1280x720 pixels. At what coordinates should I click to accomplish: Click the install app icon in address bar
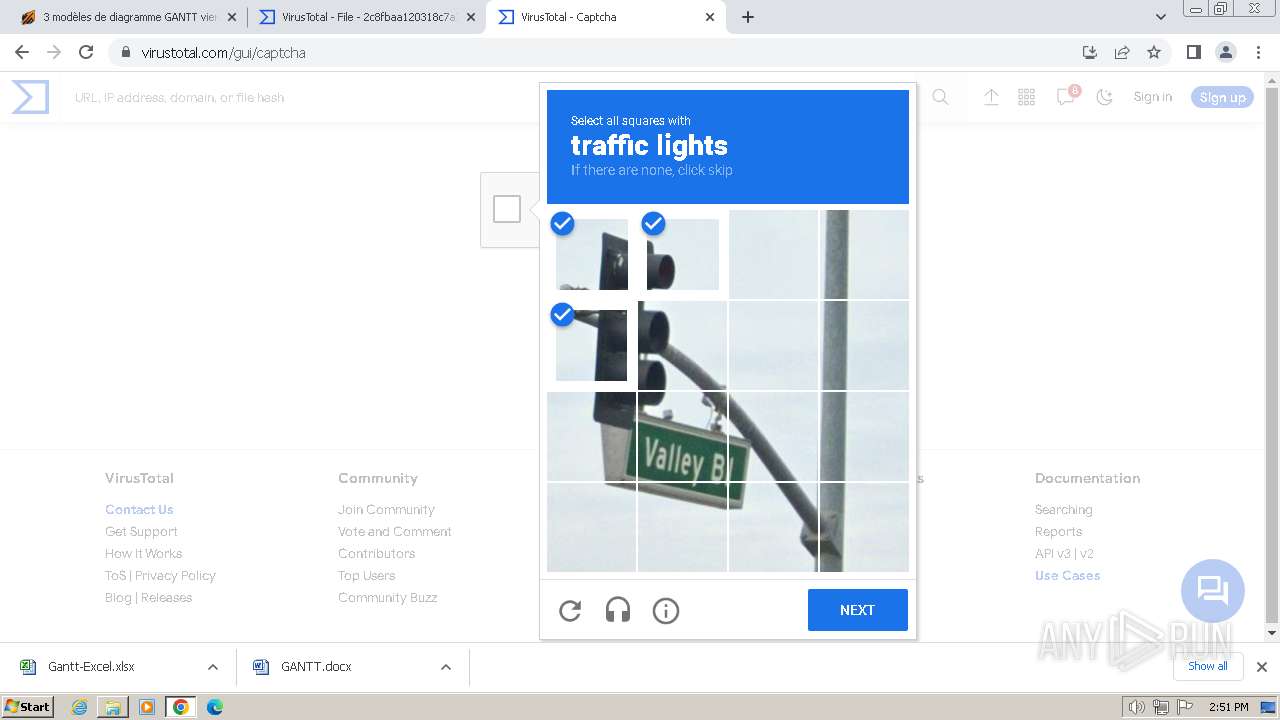click(1090, 52)
